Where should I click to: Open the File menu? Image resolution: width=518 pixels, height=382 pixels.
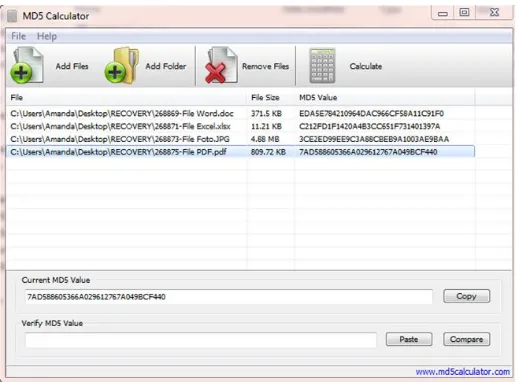point(18,36)
